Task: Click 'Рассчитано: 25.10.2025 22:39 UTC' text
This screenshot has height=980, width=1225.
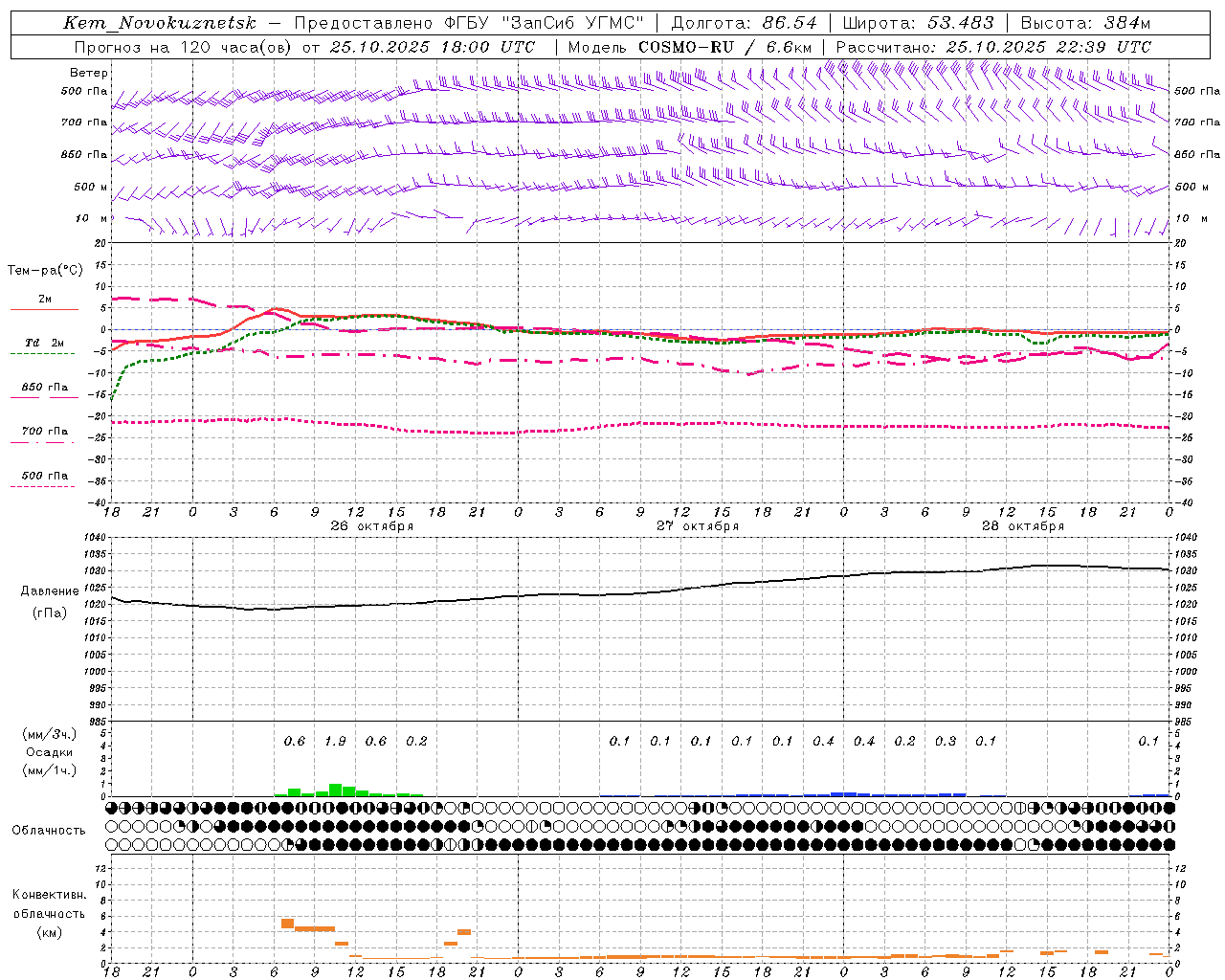Action: [x=993, y=47]
